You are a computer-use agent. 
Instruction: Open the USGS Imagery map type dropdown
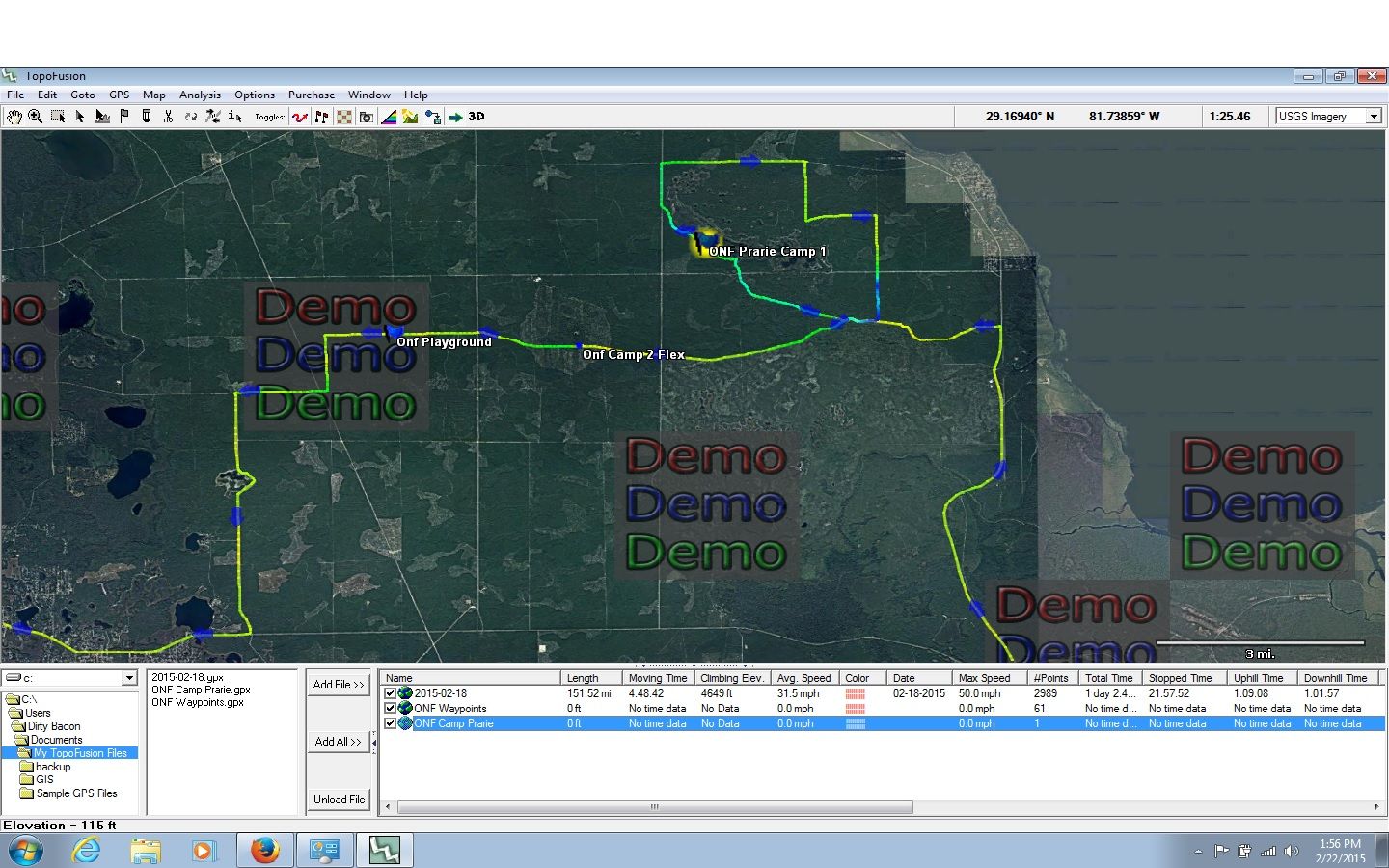click(1374, 116)
